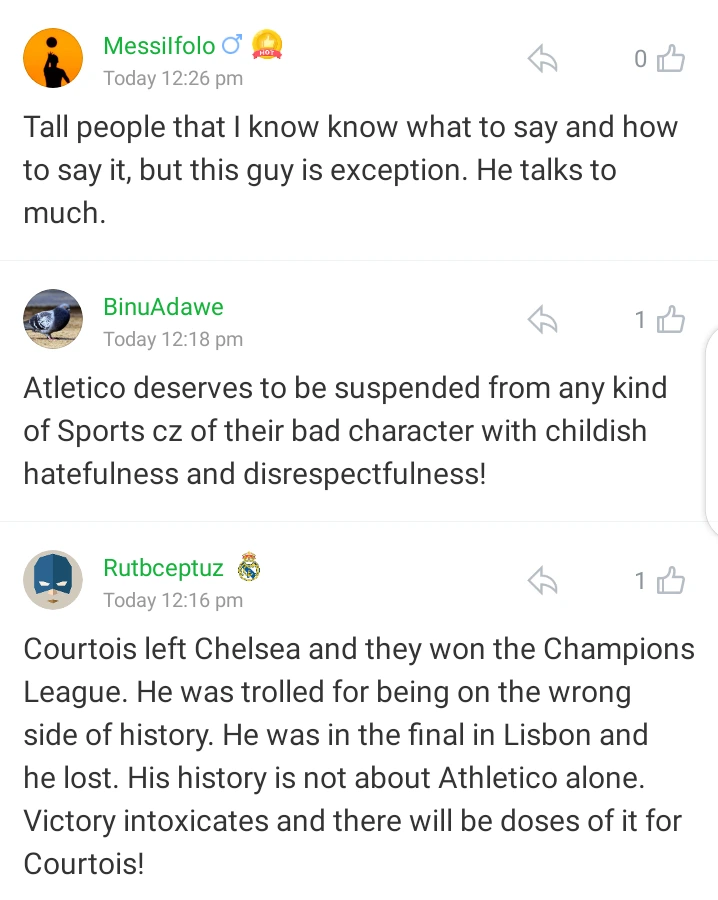Viewport: 718px width, 900px height.
Task: Tap the like count on Rutbceptuz's comment
Action: tap(640, 581)
